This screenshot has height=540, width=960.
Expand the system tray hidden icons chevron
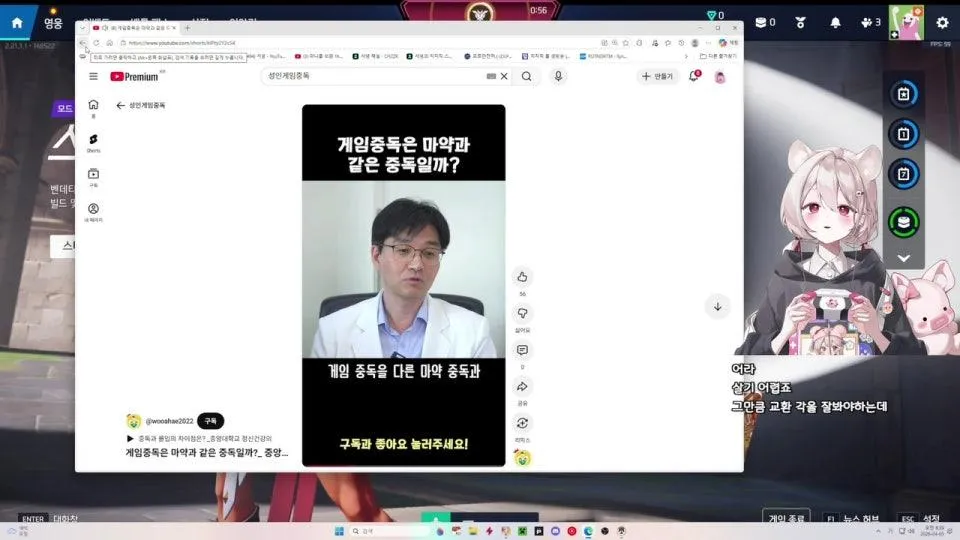[878, 531]
